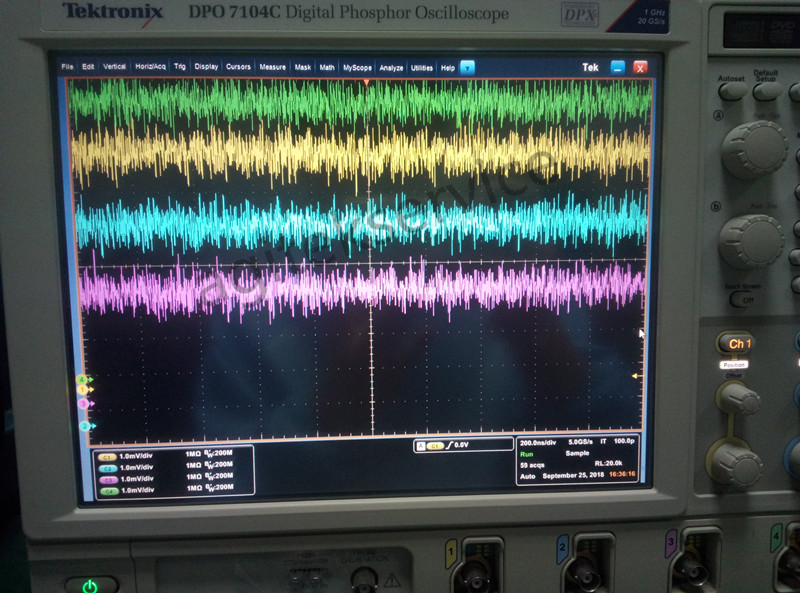Viewport: 800px width, 593px height.
Task: Click channel 2 ground reference marker
Action: tap(86, 426)
